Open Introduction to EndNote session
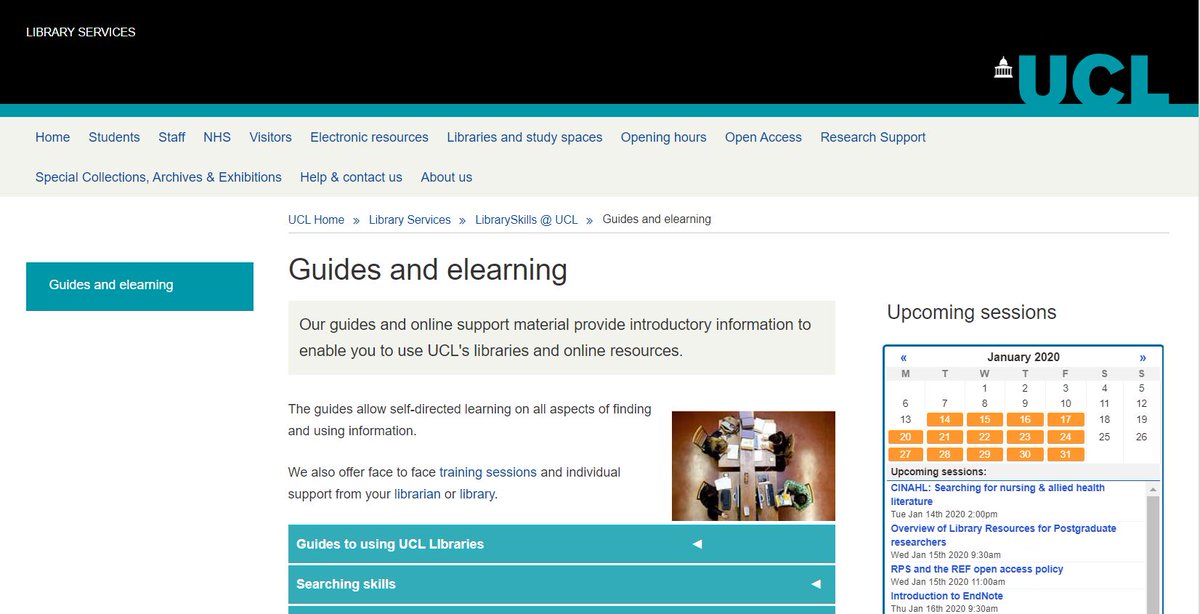Screen dimensions: 1200x614 pyautogui.click(x=947, y=596)
